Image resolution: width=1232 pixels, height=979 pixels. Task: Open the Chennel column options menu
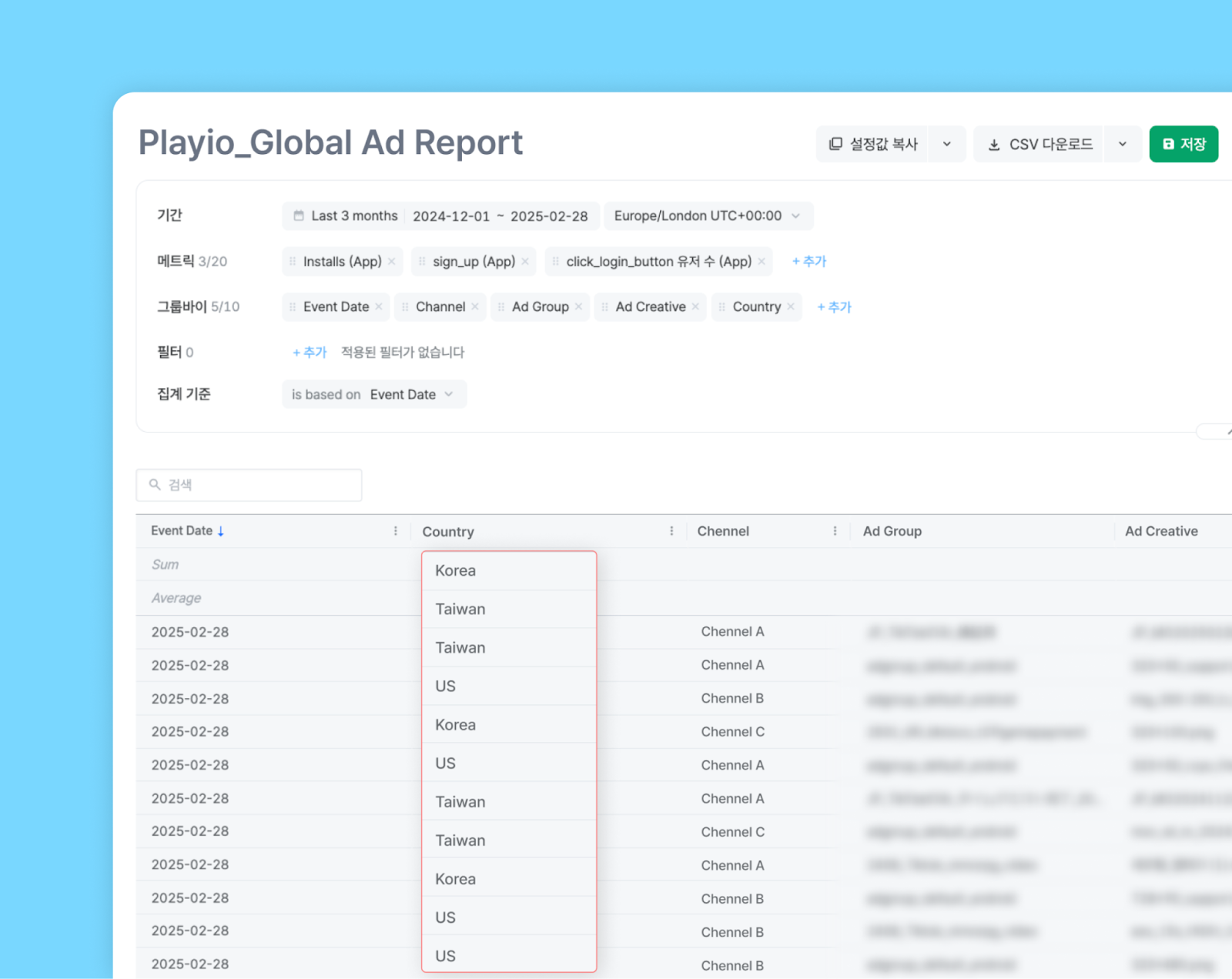pos(835,531)
